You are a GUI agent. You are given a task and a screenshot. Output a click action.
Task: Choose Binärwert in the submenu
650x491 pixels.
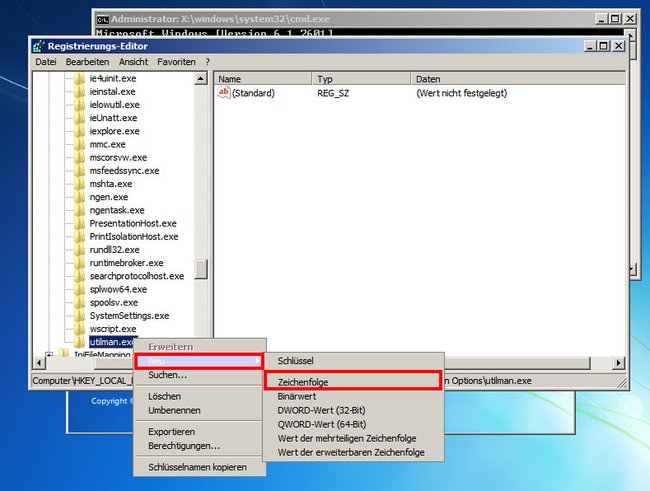coord(353,396)
